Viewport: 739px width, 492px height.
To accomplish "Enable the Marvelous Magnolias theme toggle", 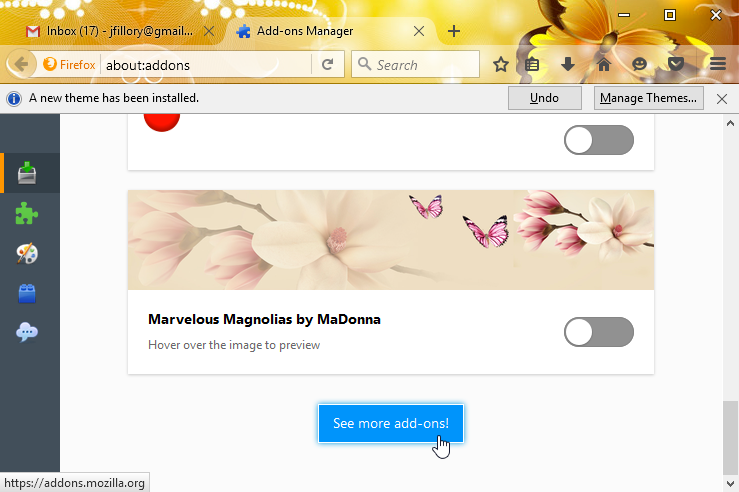I will [599, 332].
